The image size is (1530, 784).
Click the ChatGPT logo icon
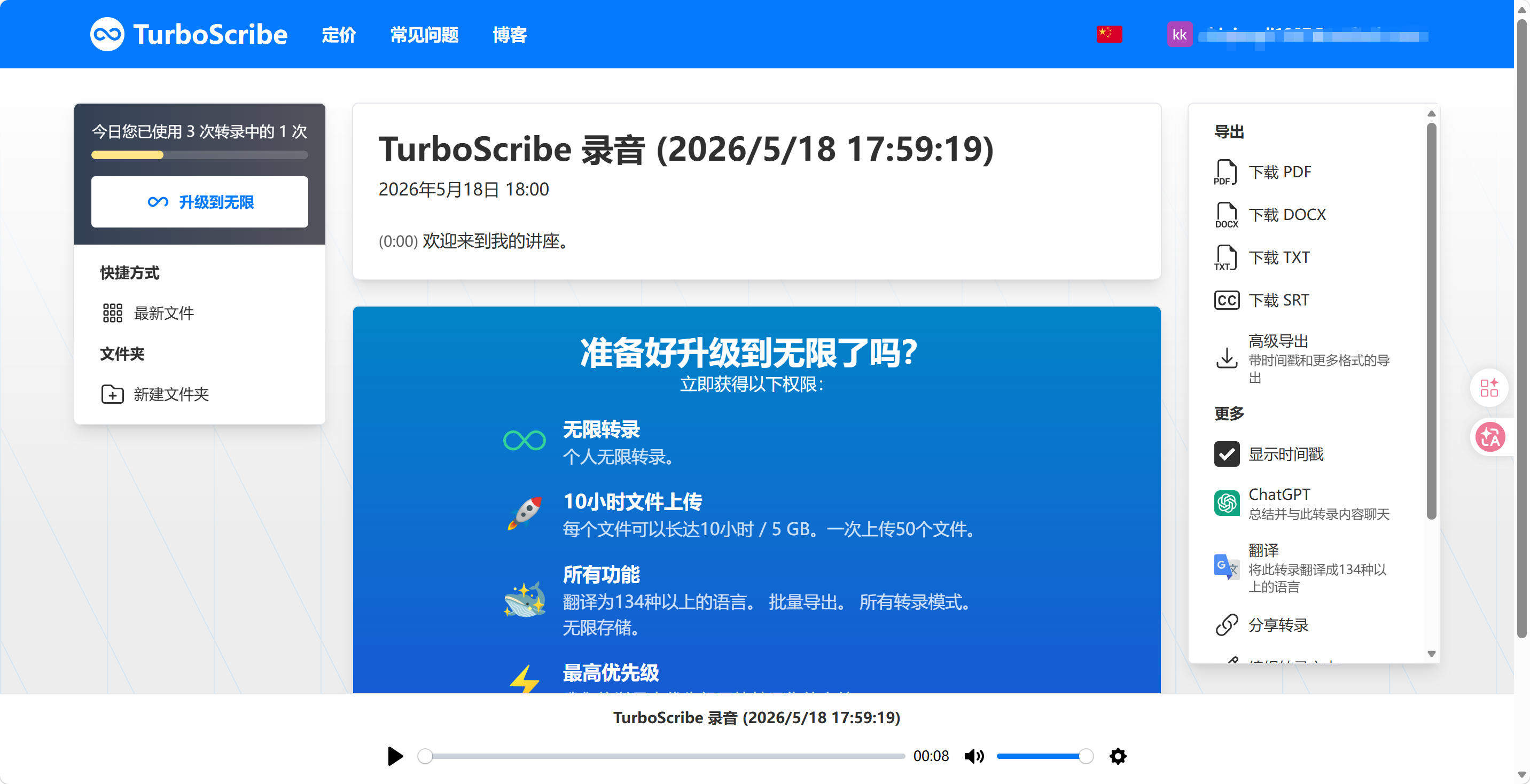pos(1227,503)
